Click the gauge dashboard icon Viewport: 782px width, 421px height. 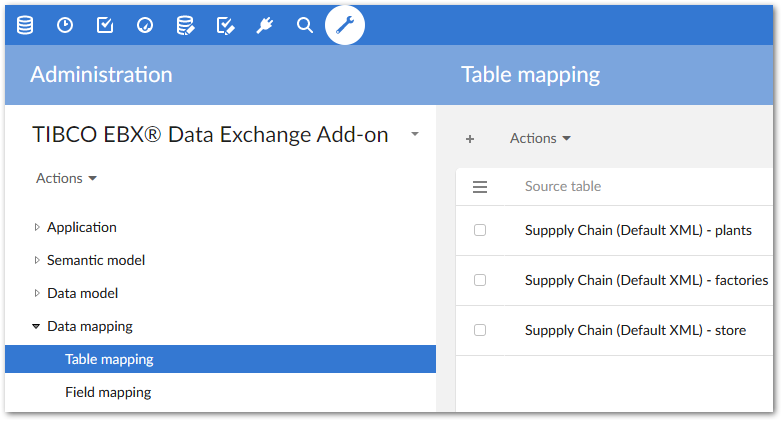pos(145,25)
